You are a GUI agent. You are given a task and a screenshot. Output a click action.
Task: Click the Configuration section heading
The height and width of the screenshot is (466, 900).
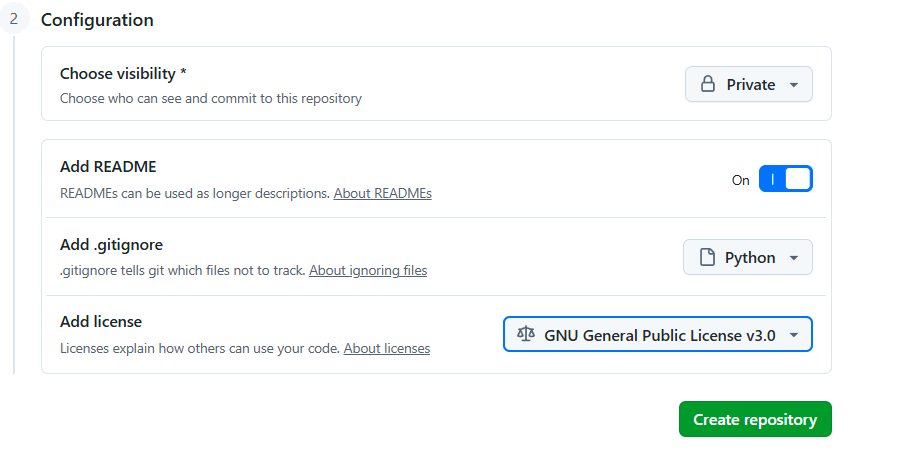coord(97,20)
